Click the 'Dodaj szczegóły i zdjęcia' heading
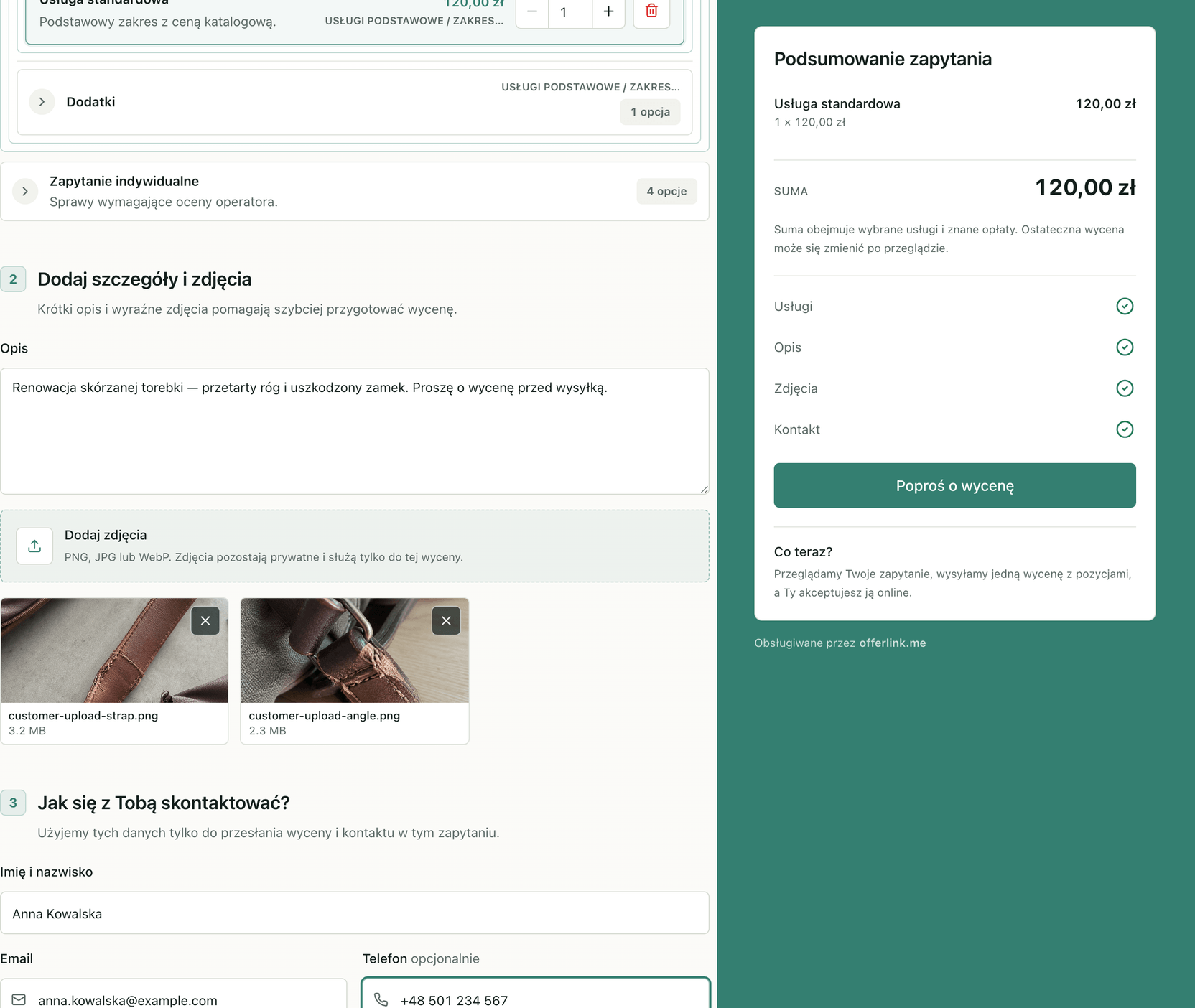 pyautogui.click(x=144, y=279)
